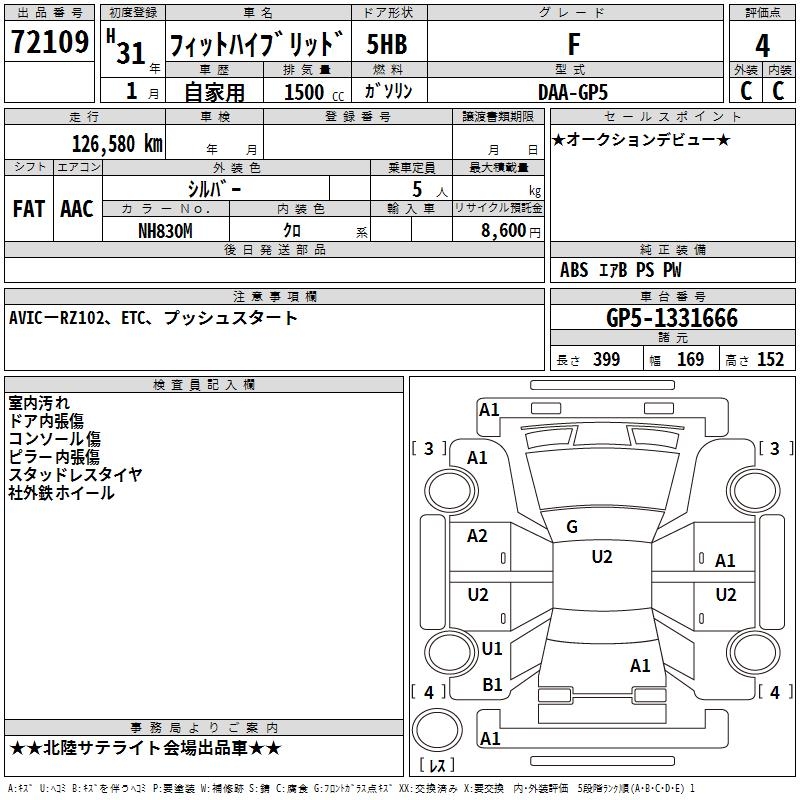Click the FAT shift type cell

point(29,208)
